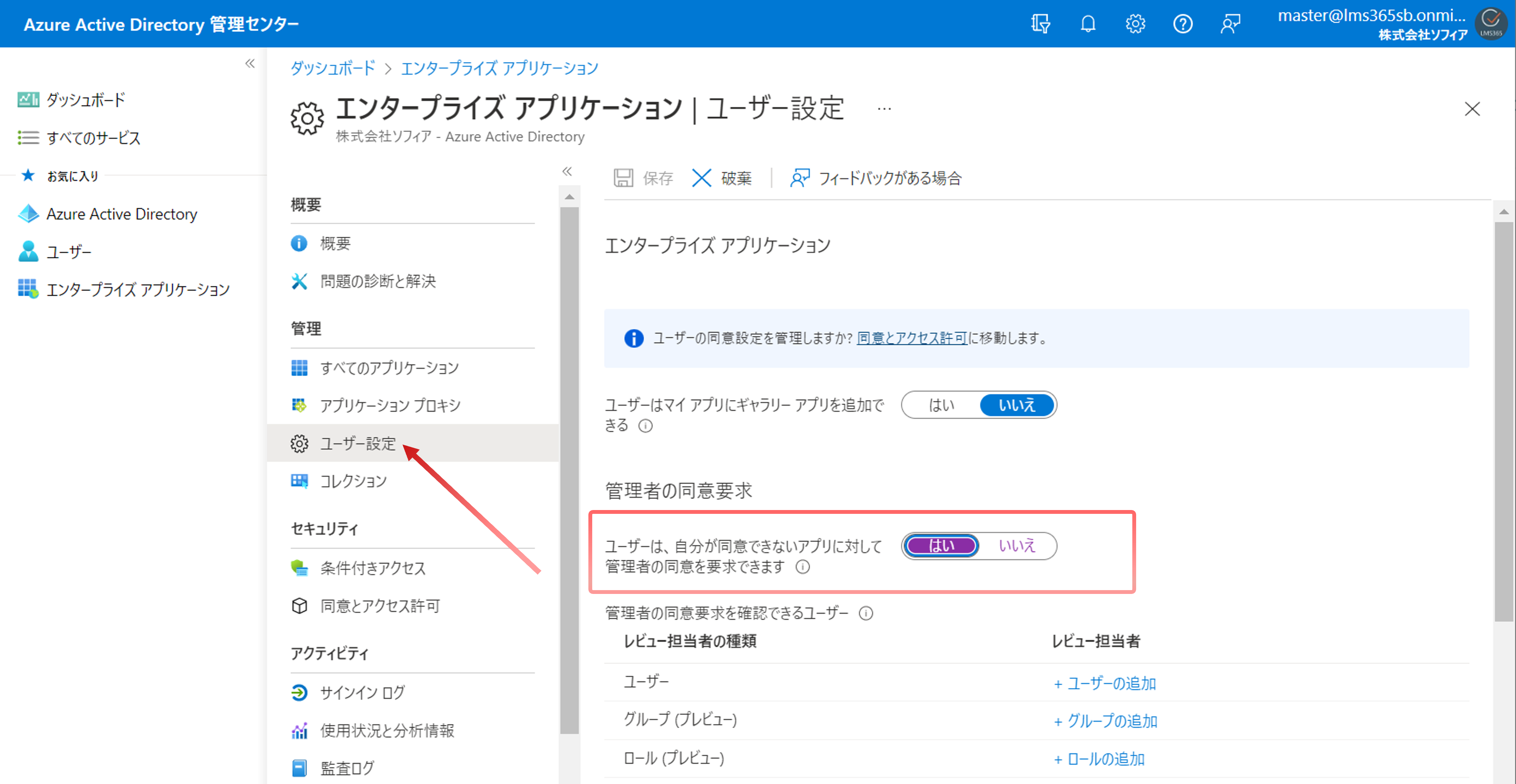Screen dimensions: 1516x784
Task: Click the エンタープライズ アプリケーション grid icon in sidebar
Action: [28, 289]
